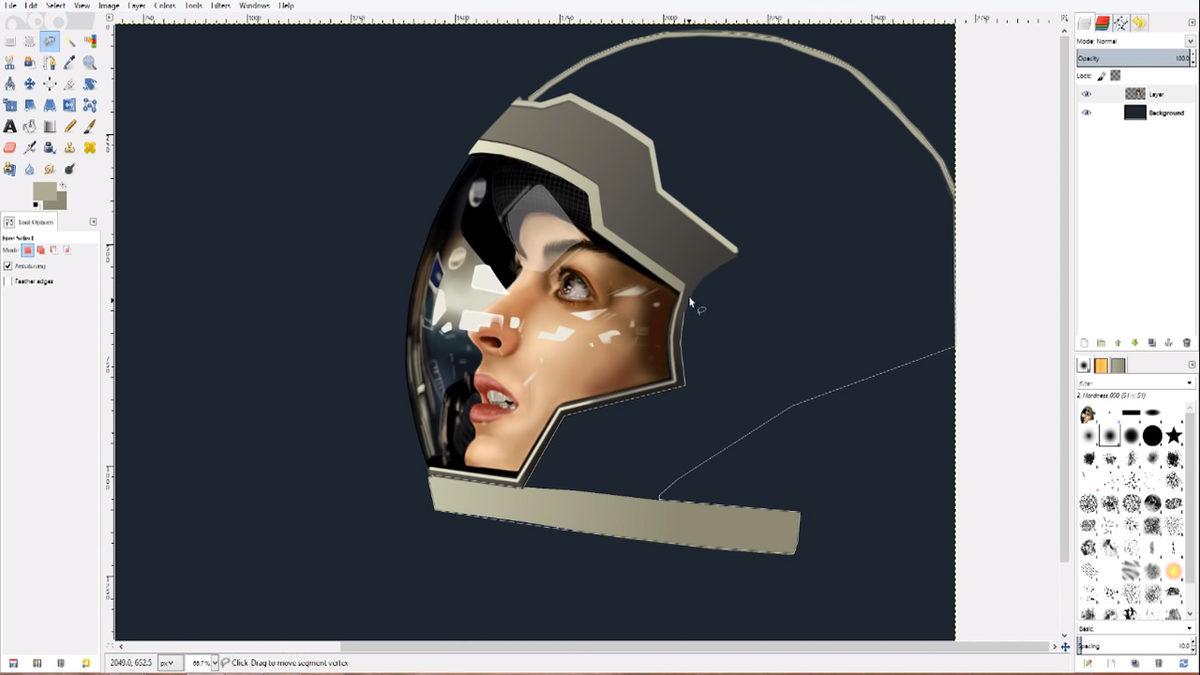Screen dimensions: 1200x675
Task: Open the Filters menu
Action: 220,6
